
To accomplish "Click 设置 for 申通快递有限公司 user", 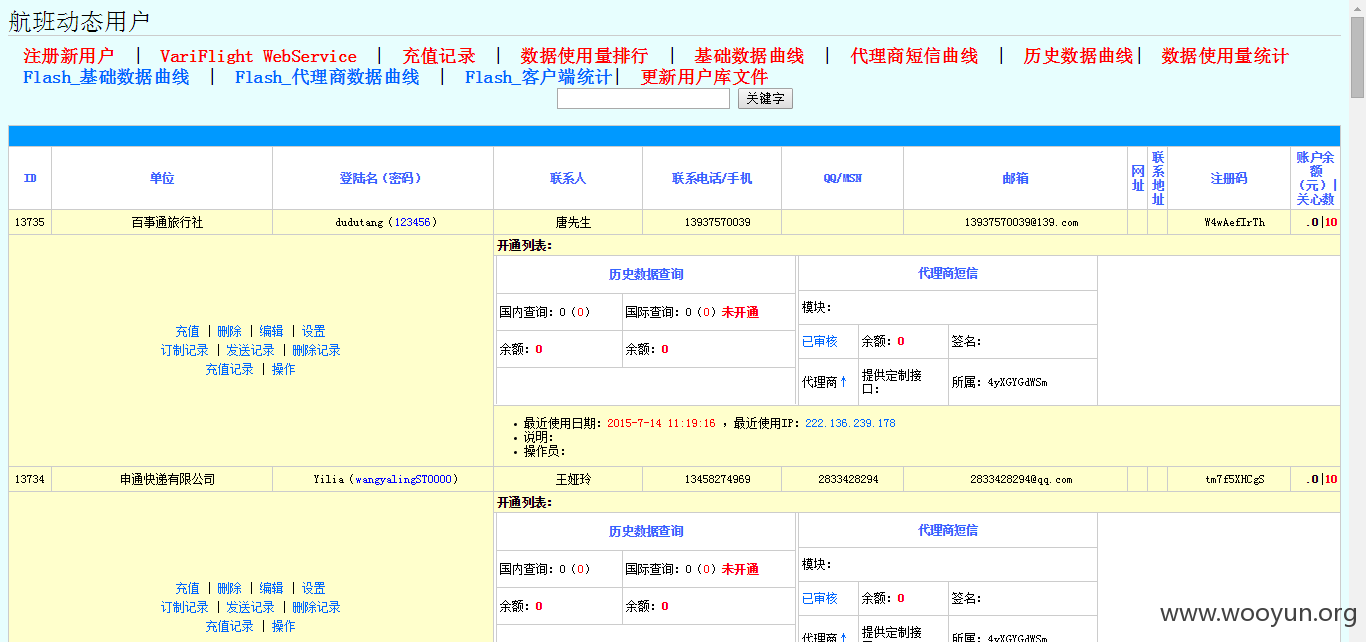I will 313,588.
